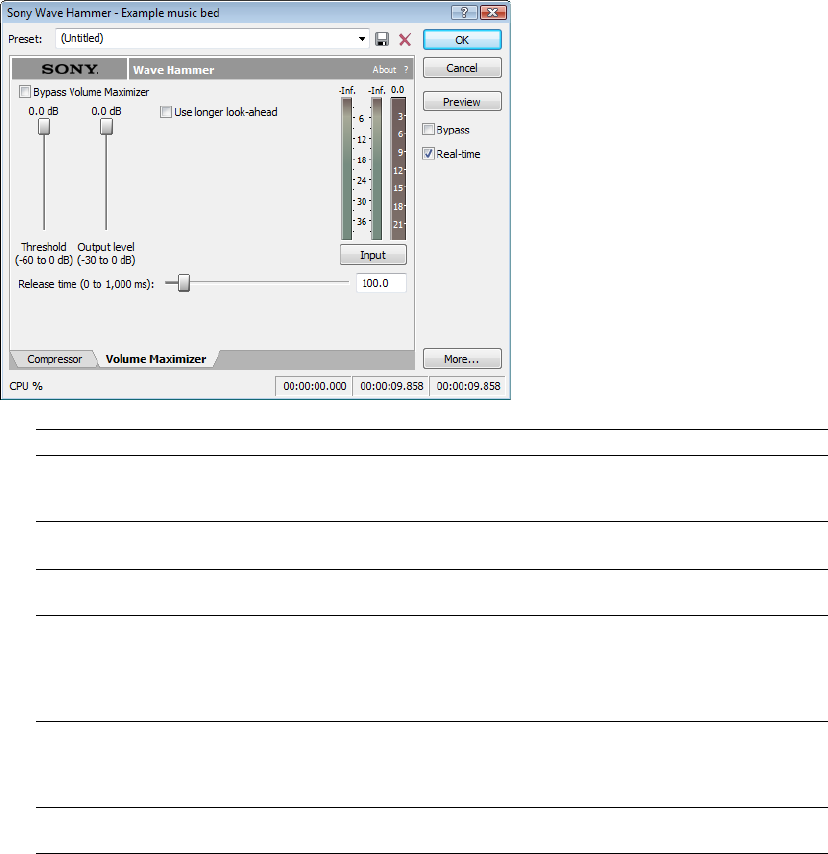This screenshot has height=854, width=828.
Task: Select the Volume Maximizer tab
Action: click(x=156, y=359)
